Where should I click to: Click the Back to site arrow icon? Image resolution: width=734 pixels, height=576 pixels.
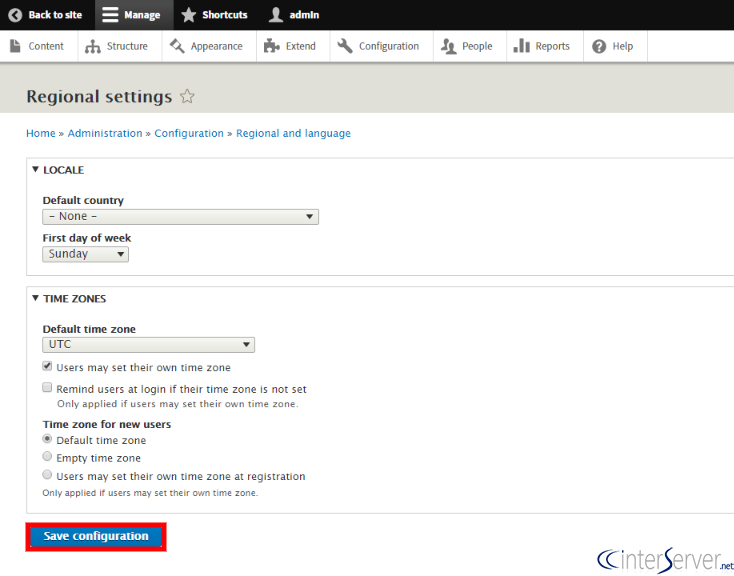(15, 15)
